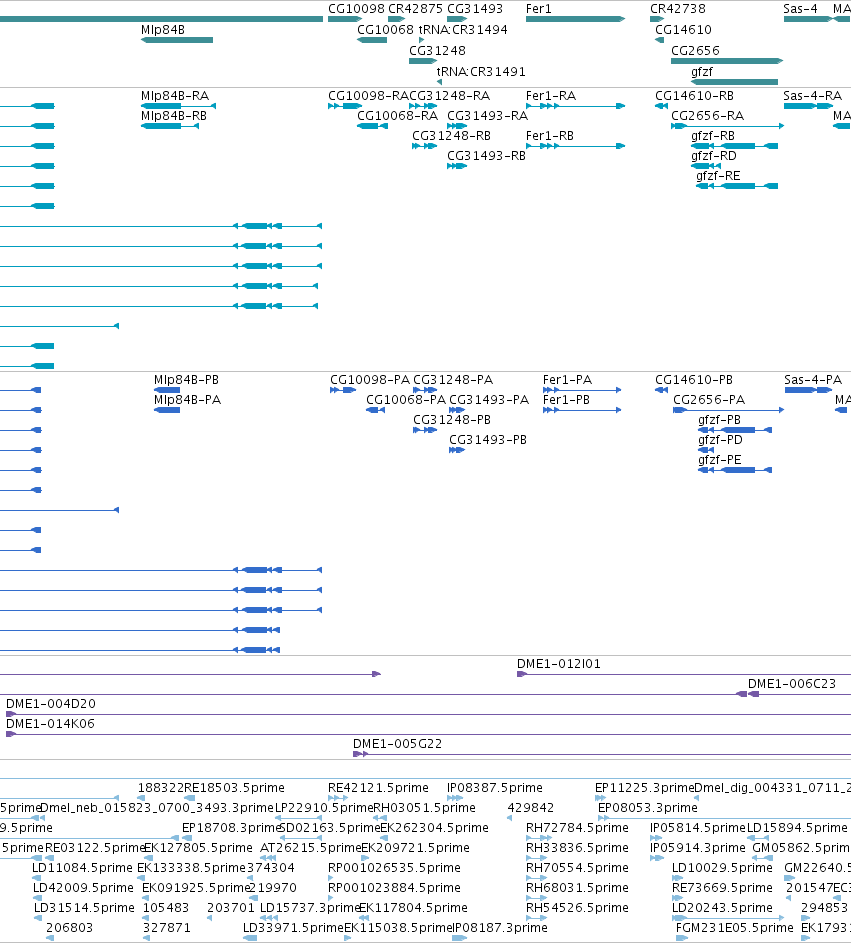
Task: Click the CR42738 gene label
Action: [678, 8]
